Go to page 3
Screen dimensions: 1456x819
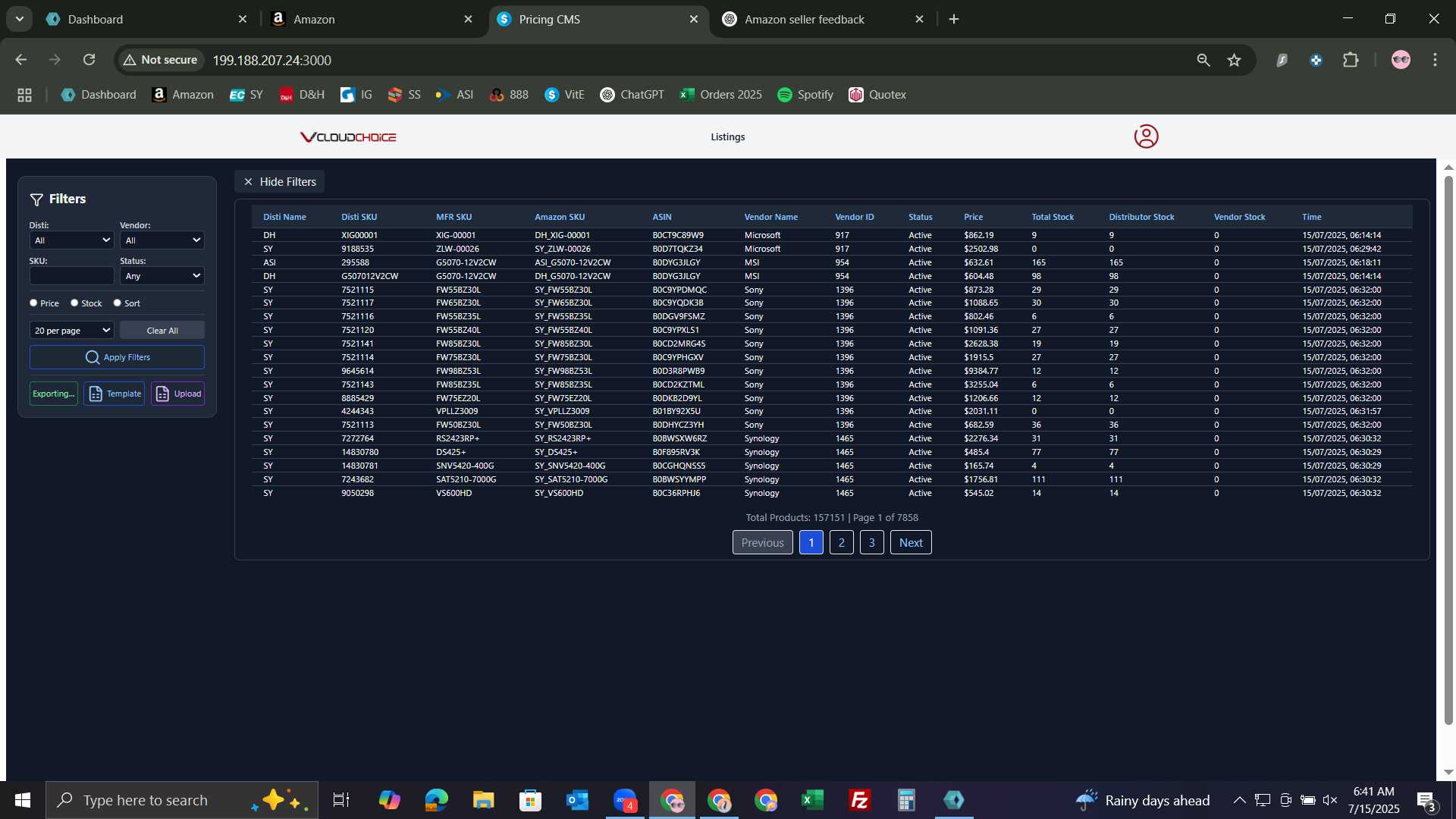click(872, 542)
